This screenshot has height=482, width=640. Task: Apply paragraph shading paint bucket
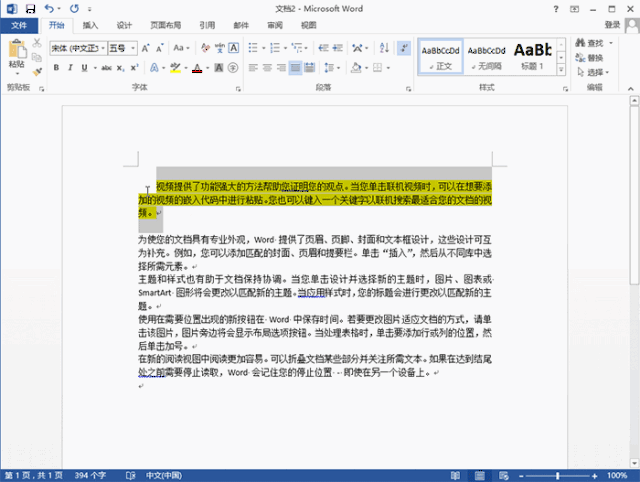pos(356,68)
